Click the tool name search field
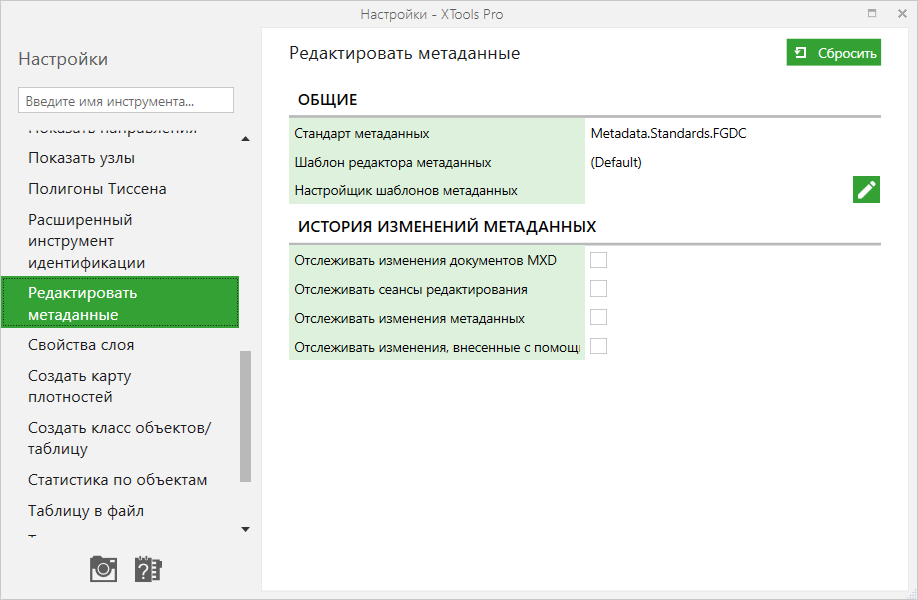This screenshot has width=918, height=600. pos(126,101)
